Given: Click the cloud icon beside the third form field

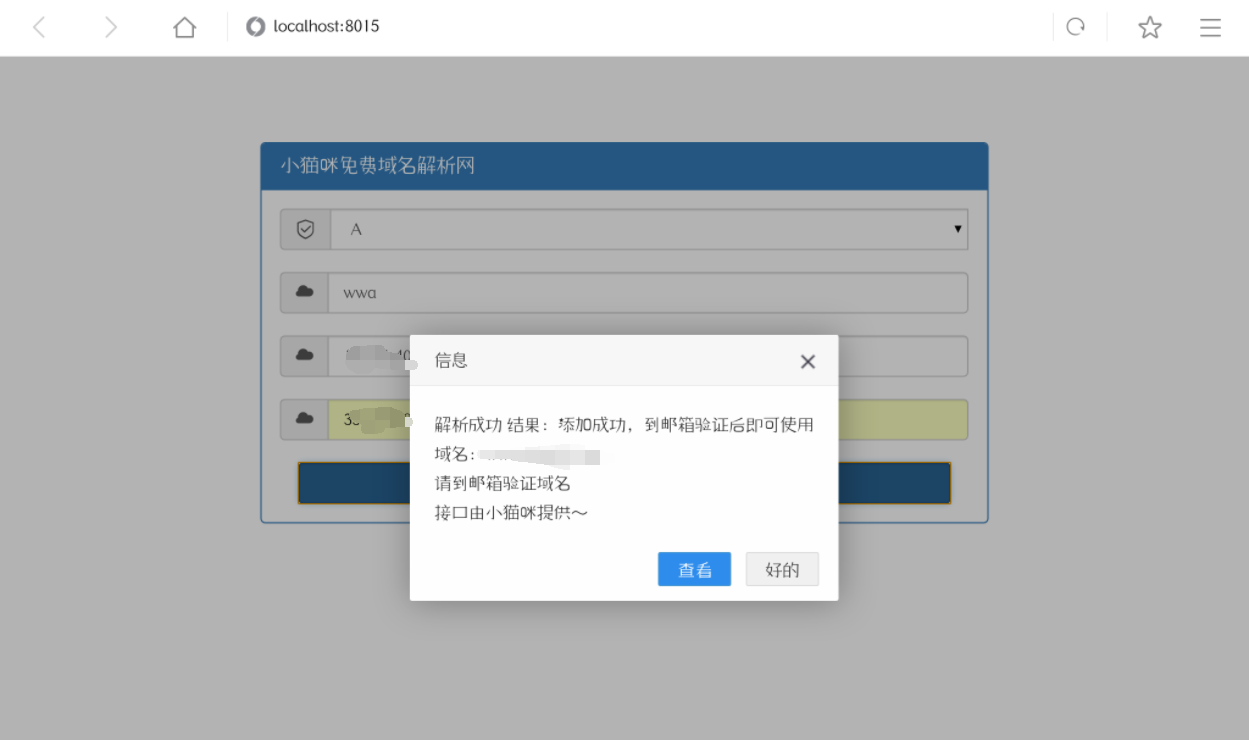Looking at the screenshot, I should coord(304,356).
